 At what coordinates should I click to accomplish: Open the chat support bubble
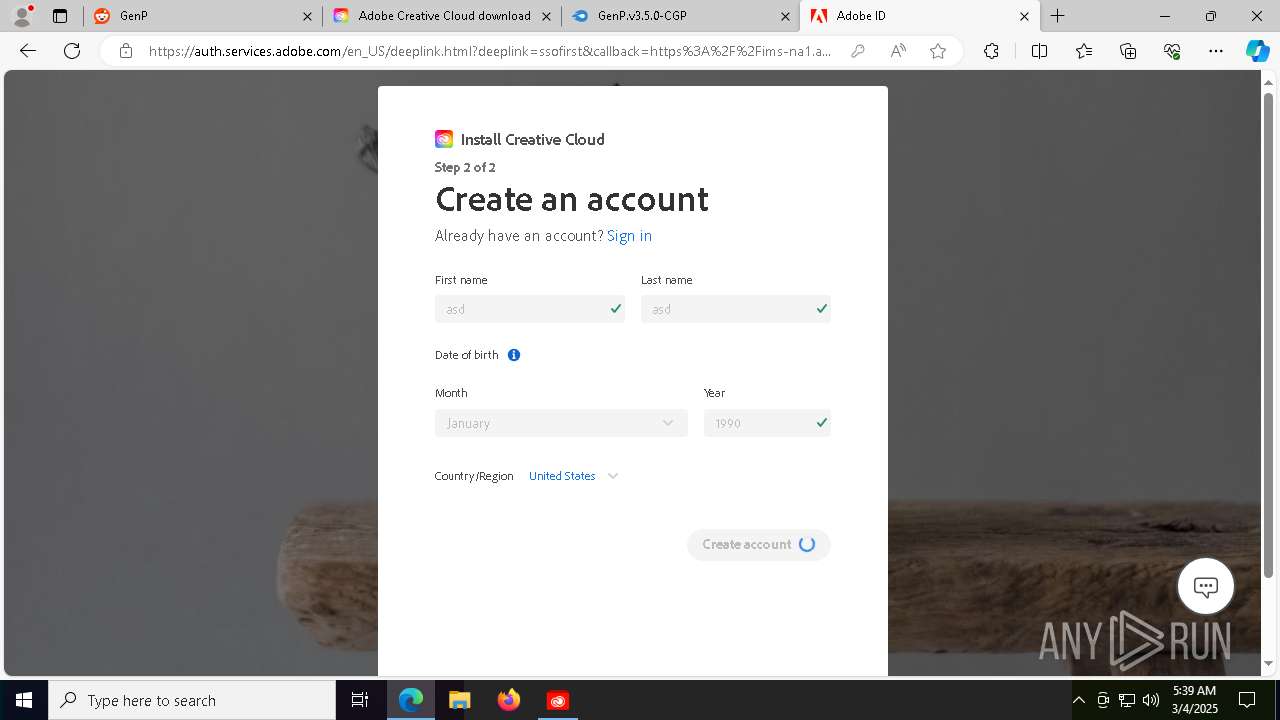point(1205,586)
